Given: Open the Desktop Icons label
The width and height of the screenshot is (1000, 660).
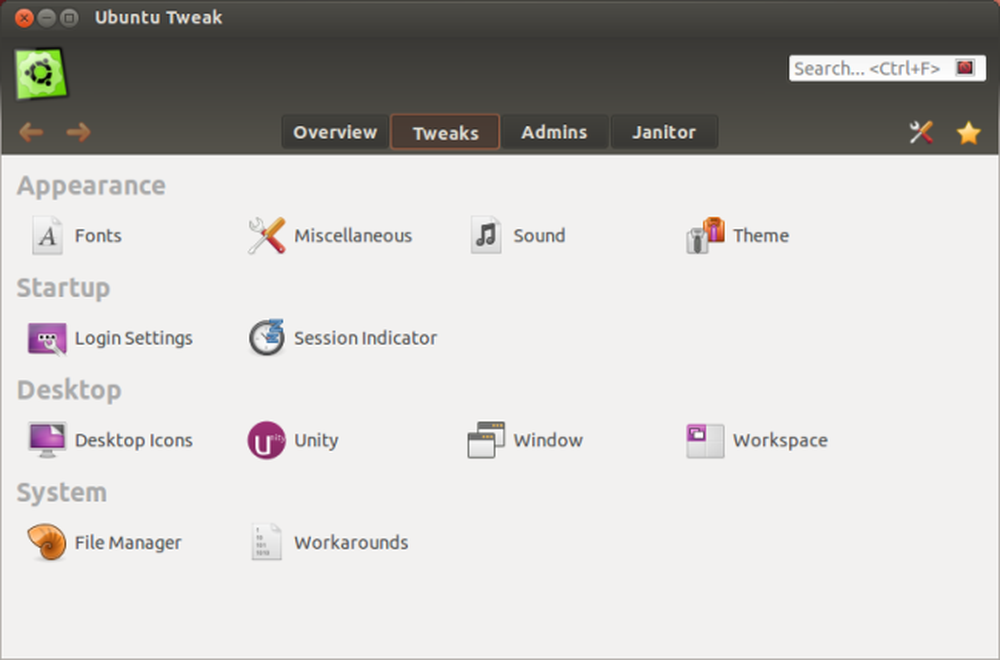Looking at the screenshot, I should (133, 441).
